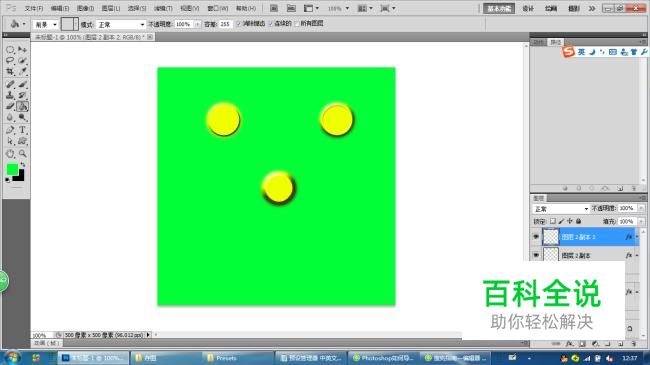Toggle lock transparent pixels
This screenshot has width=650, height=365.
553,221
